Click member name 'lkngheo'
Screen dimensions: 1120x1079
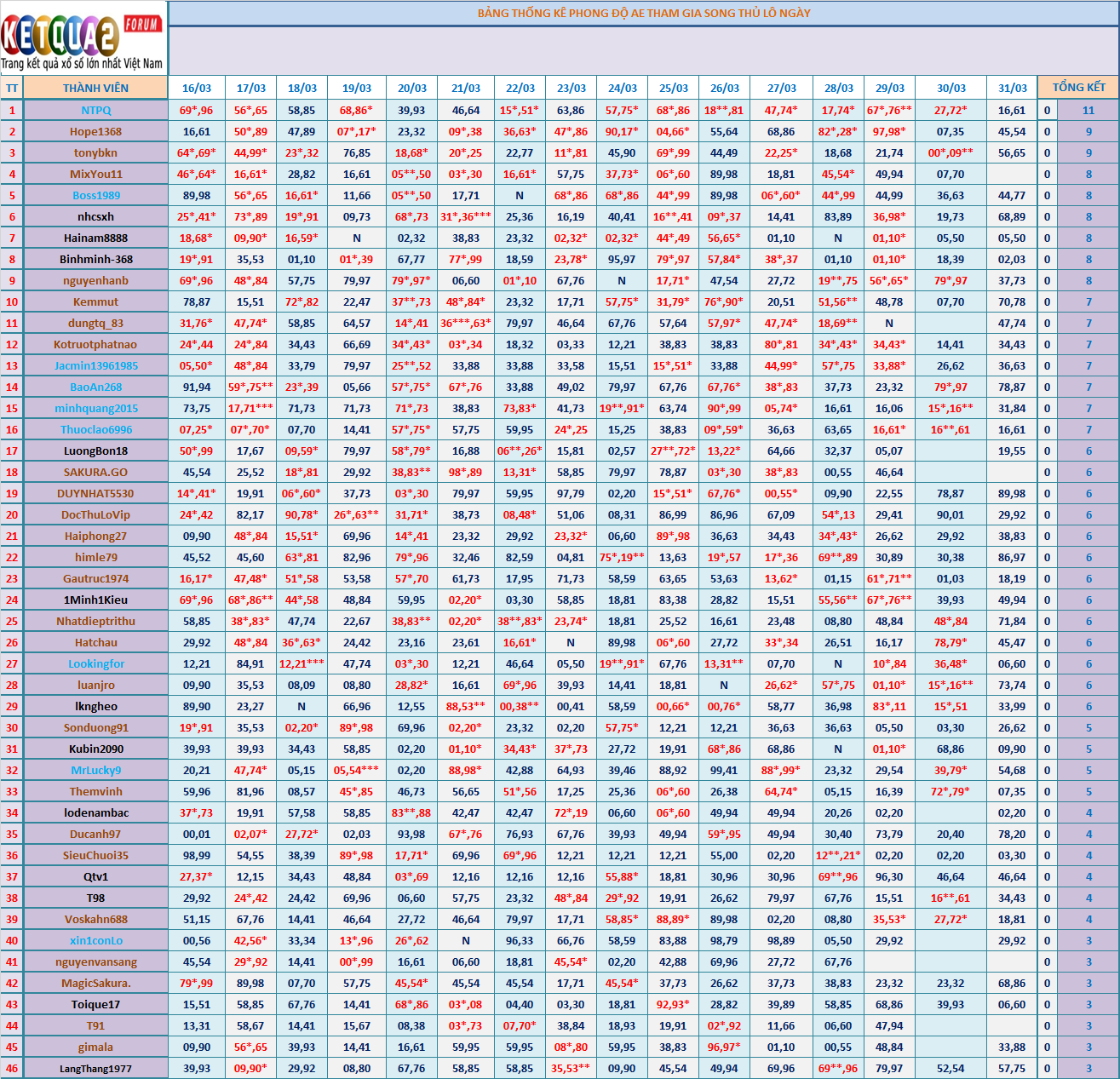tap(95, 706)
